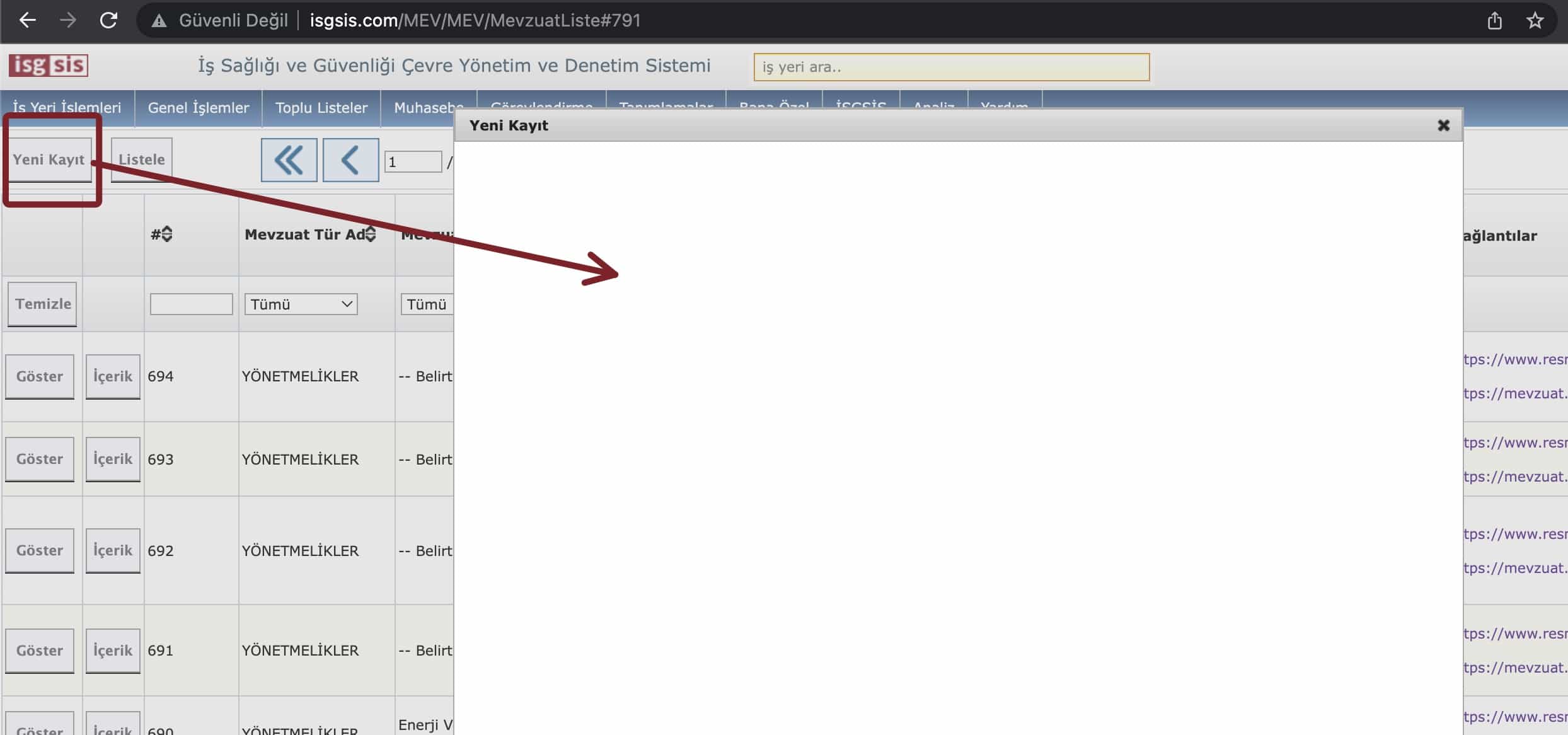
Task: Click the Güvenli Değil warning icon
Action: 159,21
